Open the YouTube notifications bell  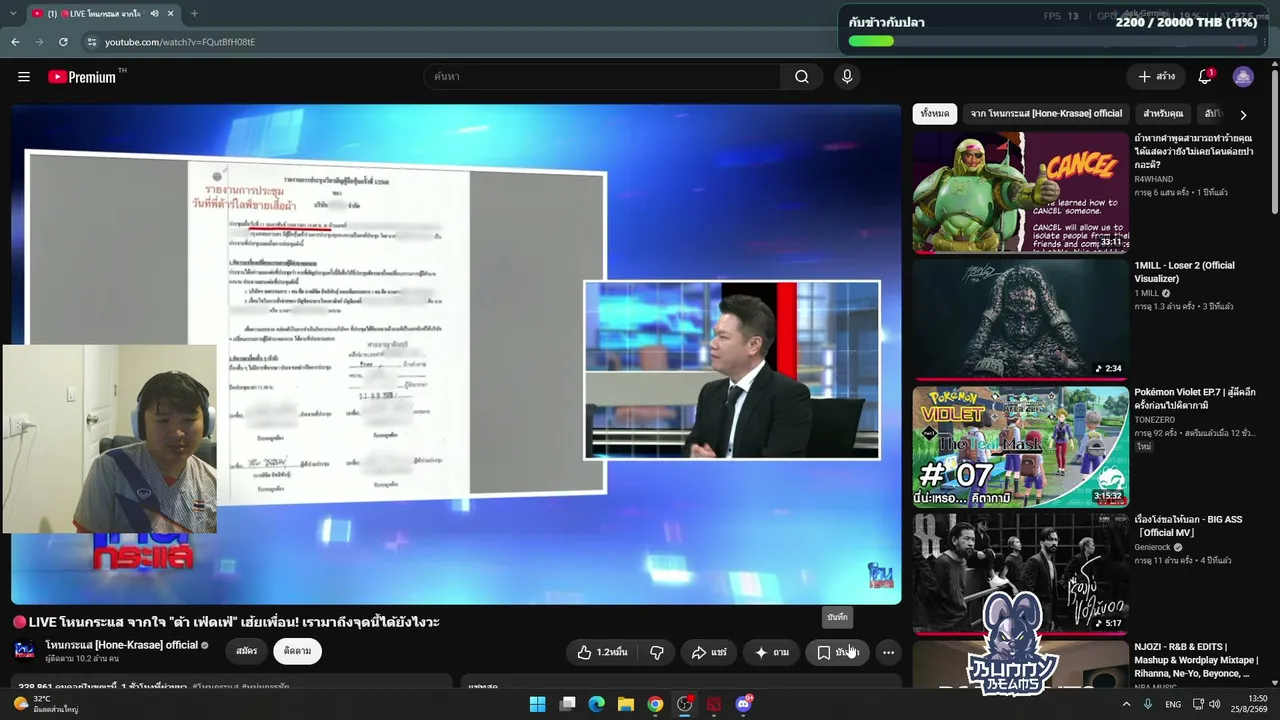point(1205,77)
